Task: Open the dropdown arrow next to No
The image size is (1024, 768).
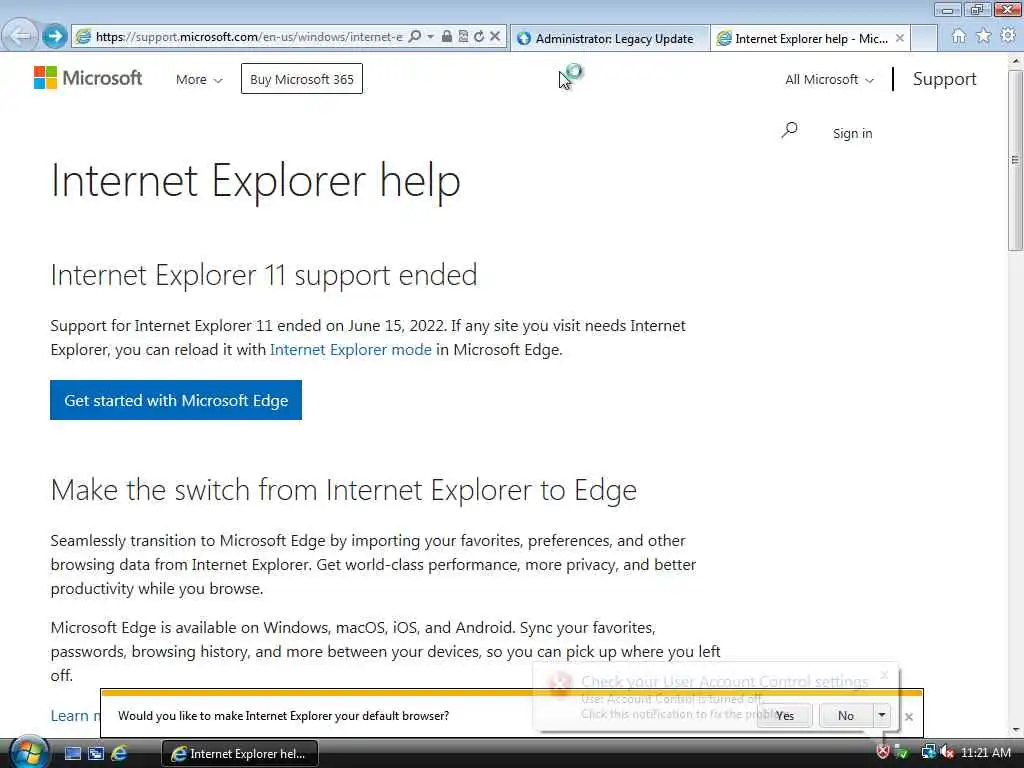Action: click(882, 716)
